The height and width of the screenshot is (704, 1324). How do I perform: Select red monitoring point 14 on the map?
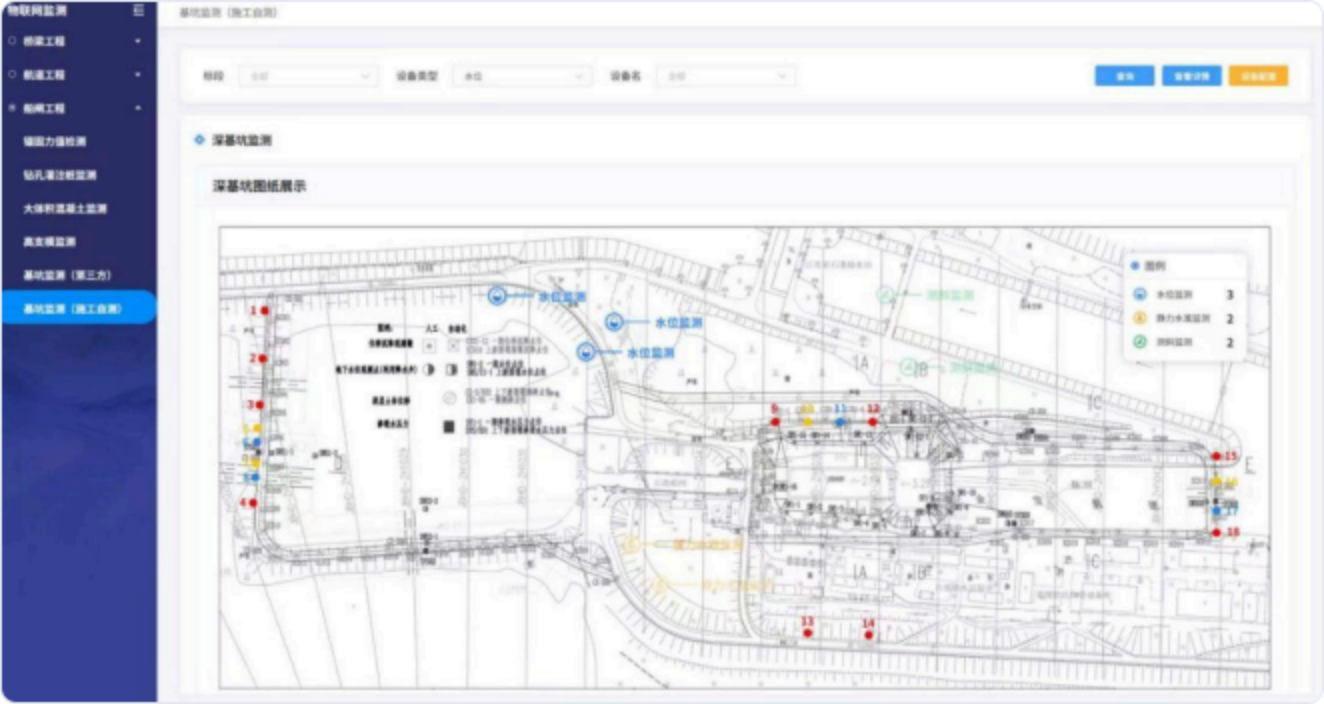(x=868, y=635)
